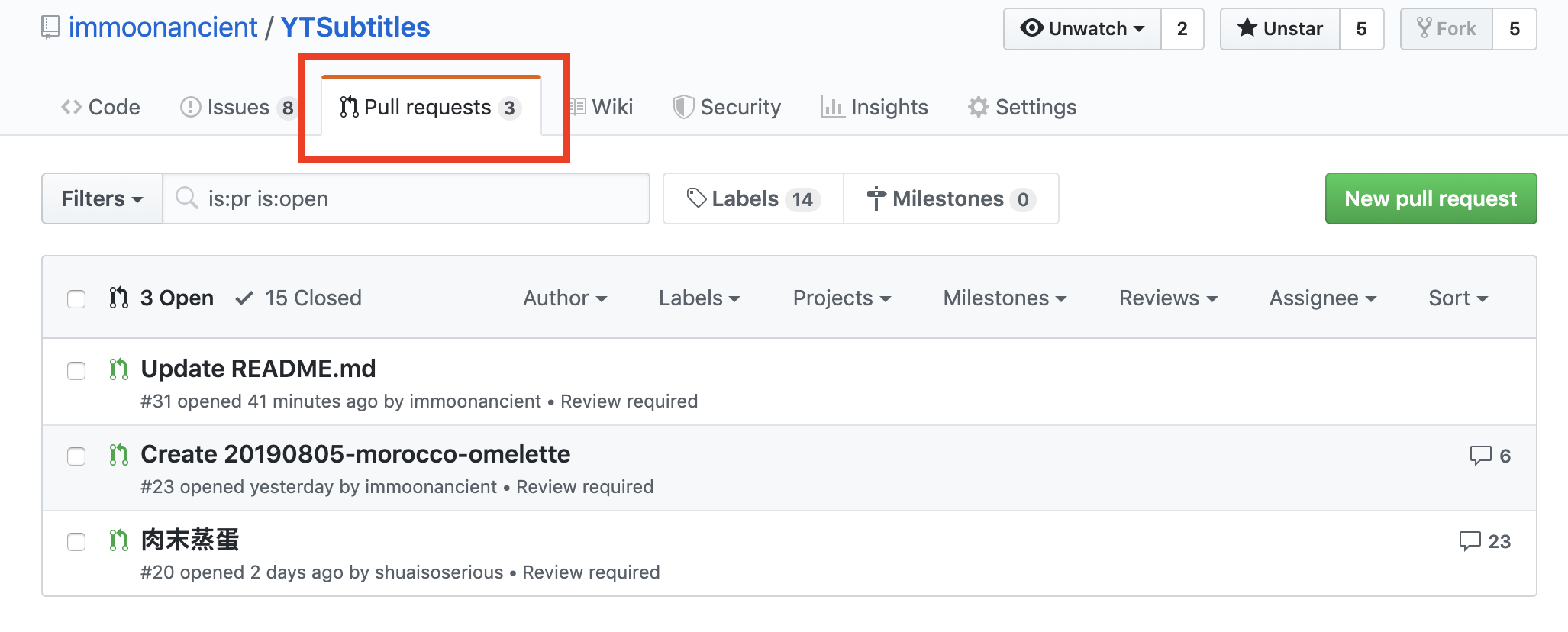The width and height of the screenshot is (1568, 632).
Task: Expand the Filters dropdown
Action: 102,198
